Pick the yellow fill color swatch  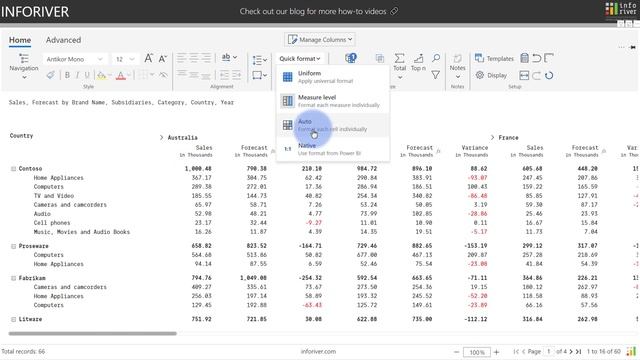click(x=101, y=75)
